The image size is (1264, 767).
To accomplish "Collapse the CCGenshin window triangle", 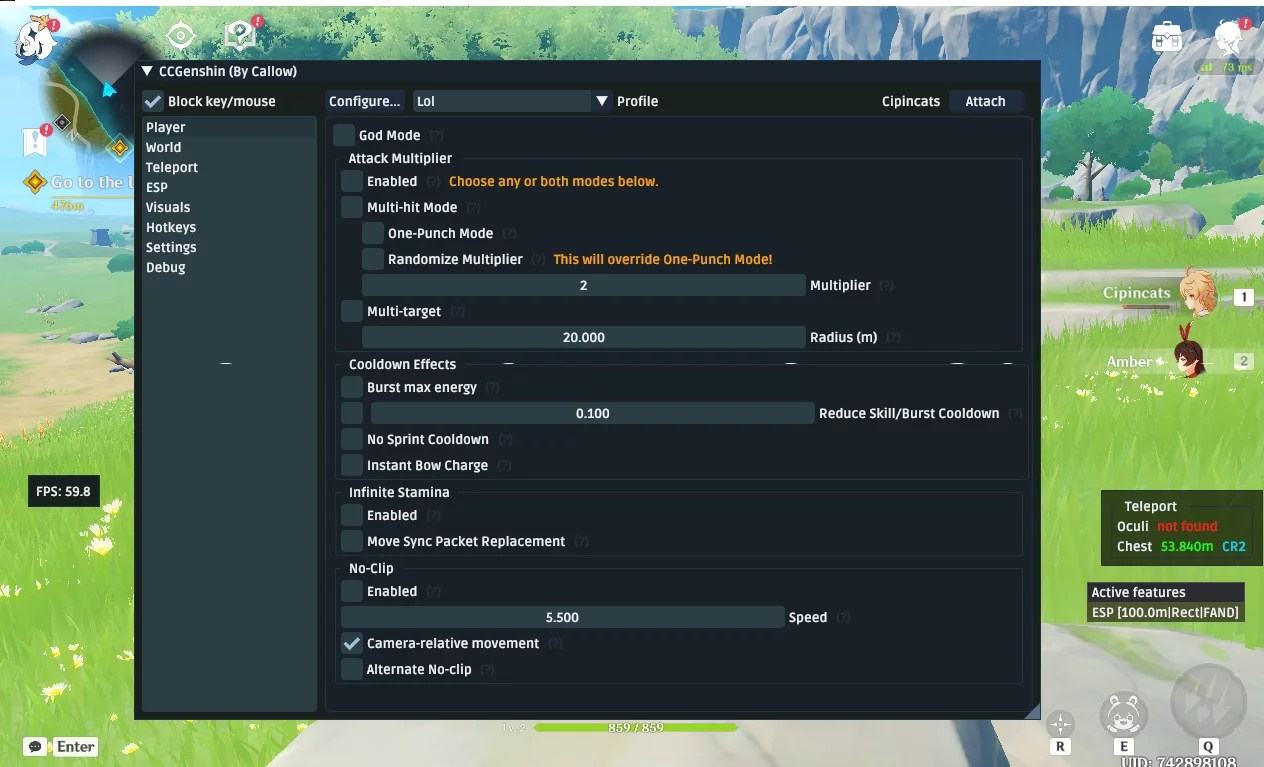I will pos(147,71).
